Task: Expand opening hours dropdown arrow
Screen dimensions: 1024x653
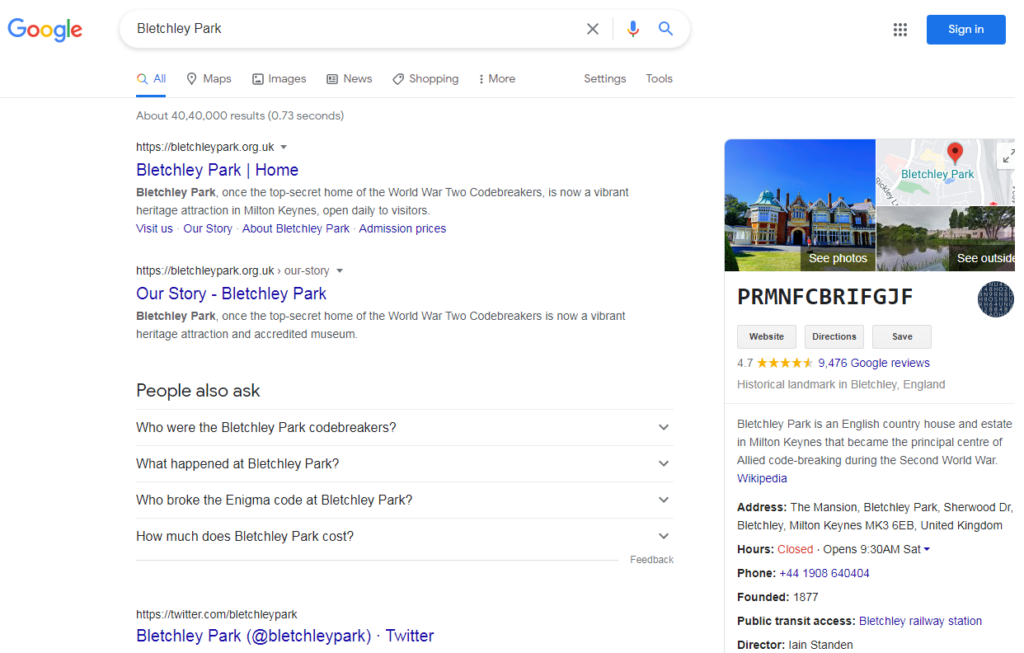Action: 927,550
